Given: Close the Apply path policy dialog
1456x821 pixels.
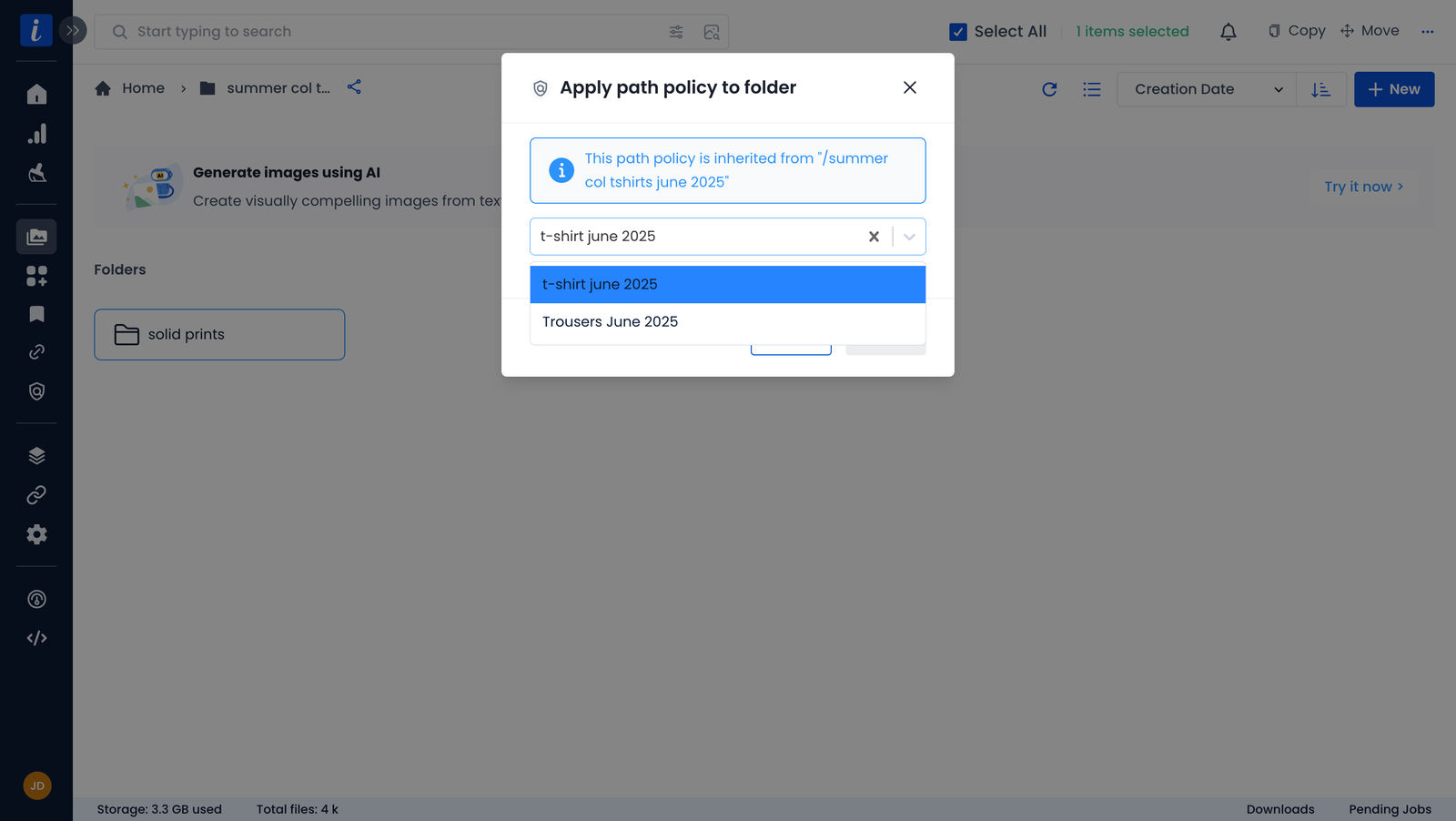Looking at the screenshot, I should click(909, 87).
